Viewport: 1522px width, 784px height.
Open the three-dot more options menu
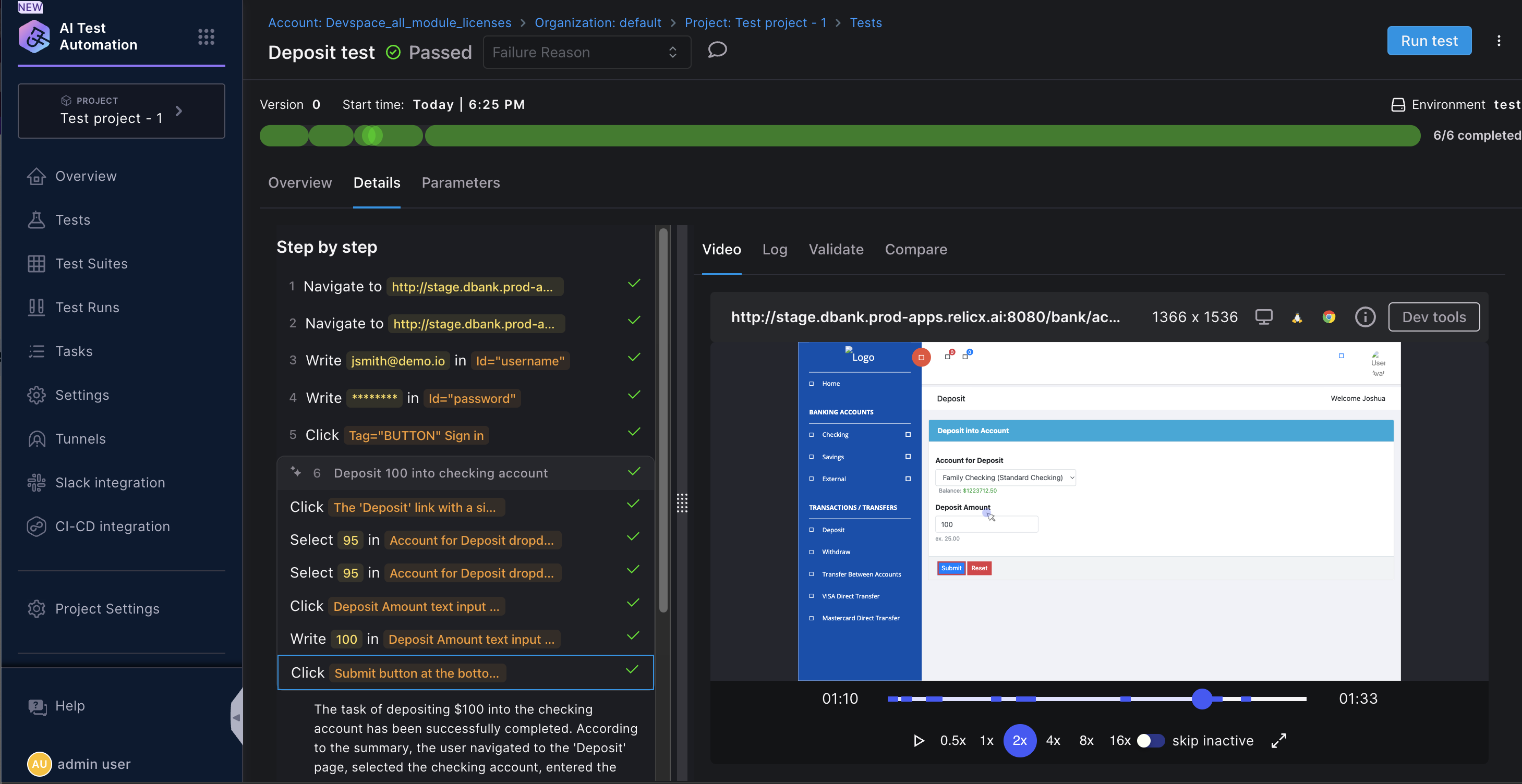[1499, 41]
